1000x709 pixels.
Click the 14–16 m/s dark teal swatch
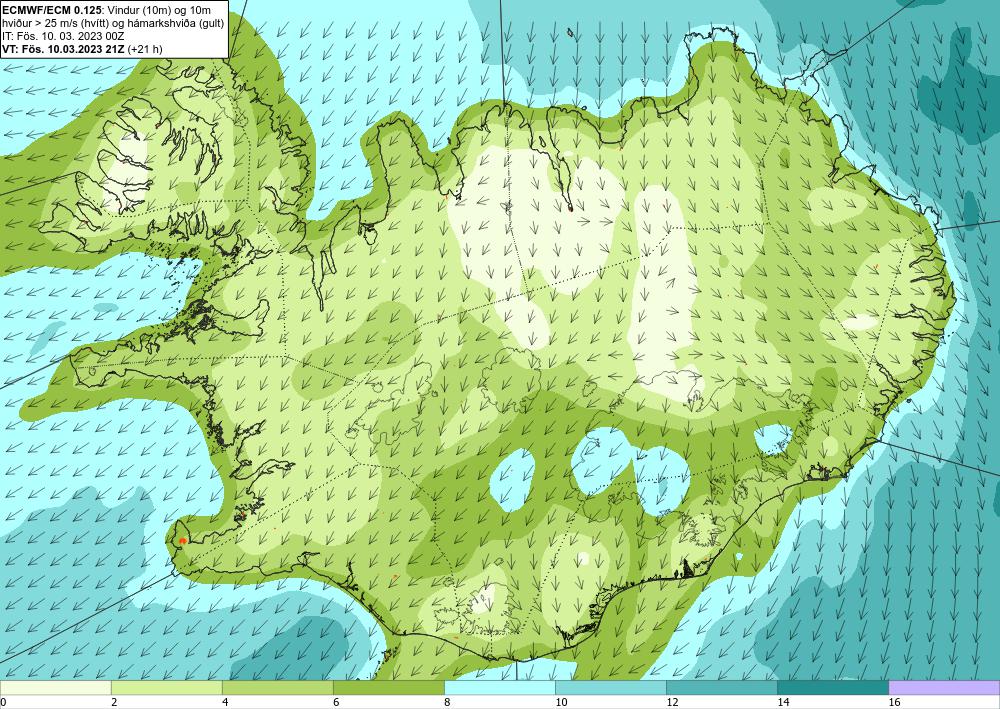[832, 687]
